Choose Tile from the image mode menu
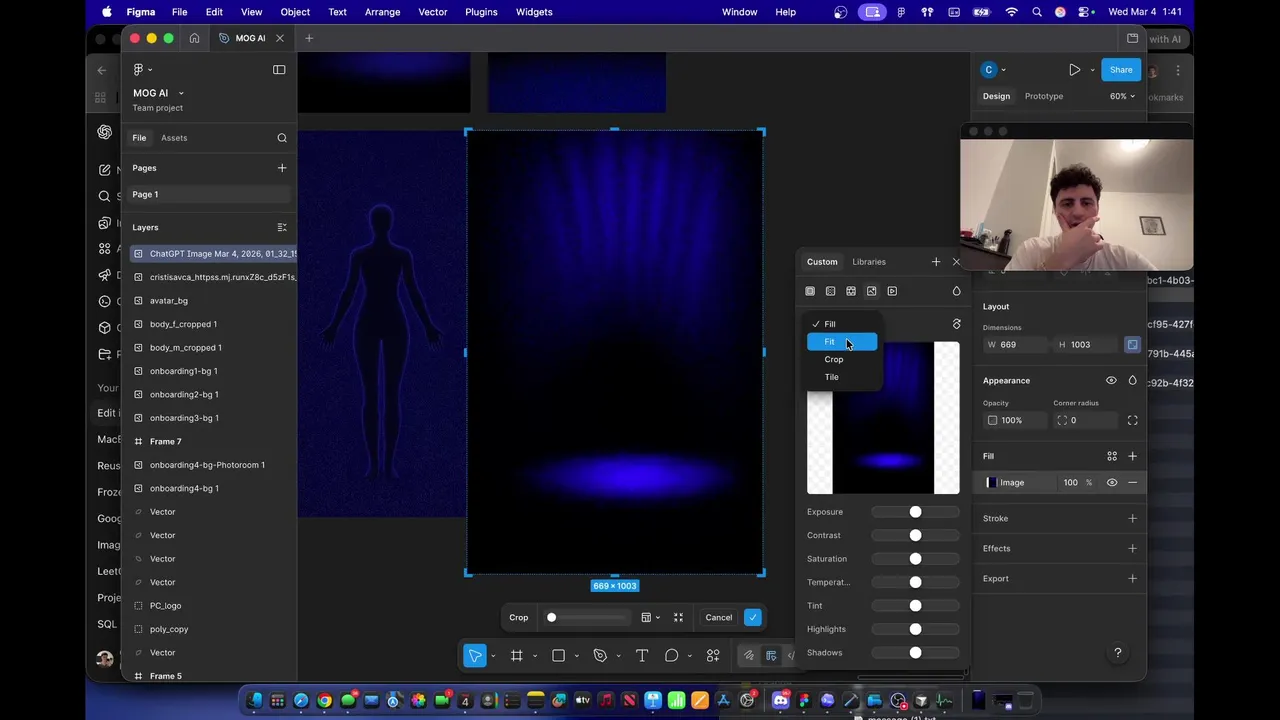1280x720 pixels. pyautogui.click(x=832, y=377)
